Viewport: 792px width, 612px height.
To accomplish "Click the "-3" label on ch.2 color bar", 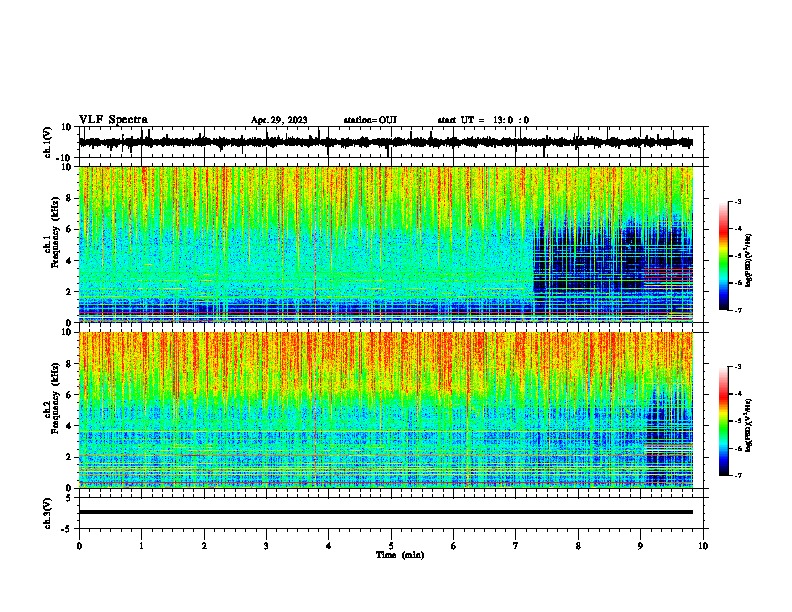I will pyautogui.click(x=737, y=367).
